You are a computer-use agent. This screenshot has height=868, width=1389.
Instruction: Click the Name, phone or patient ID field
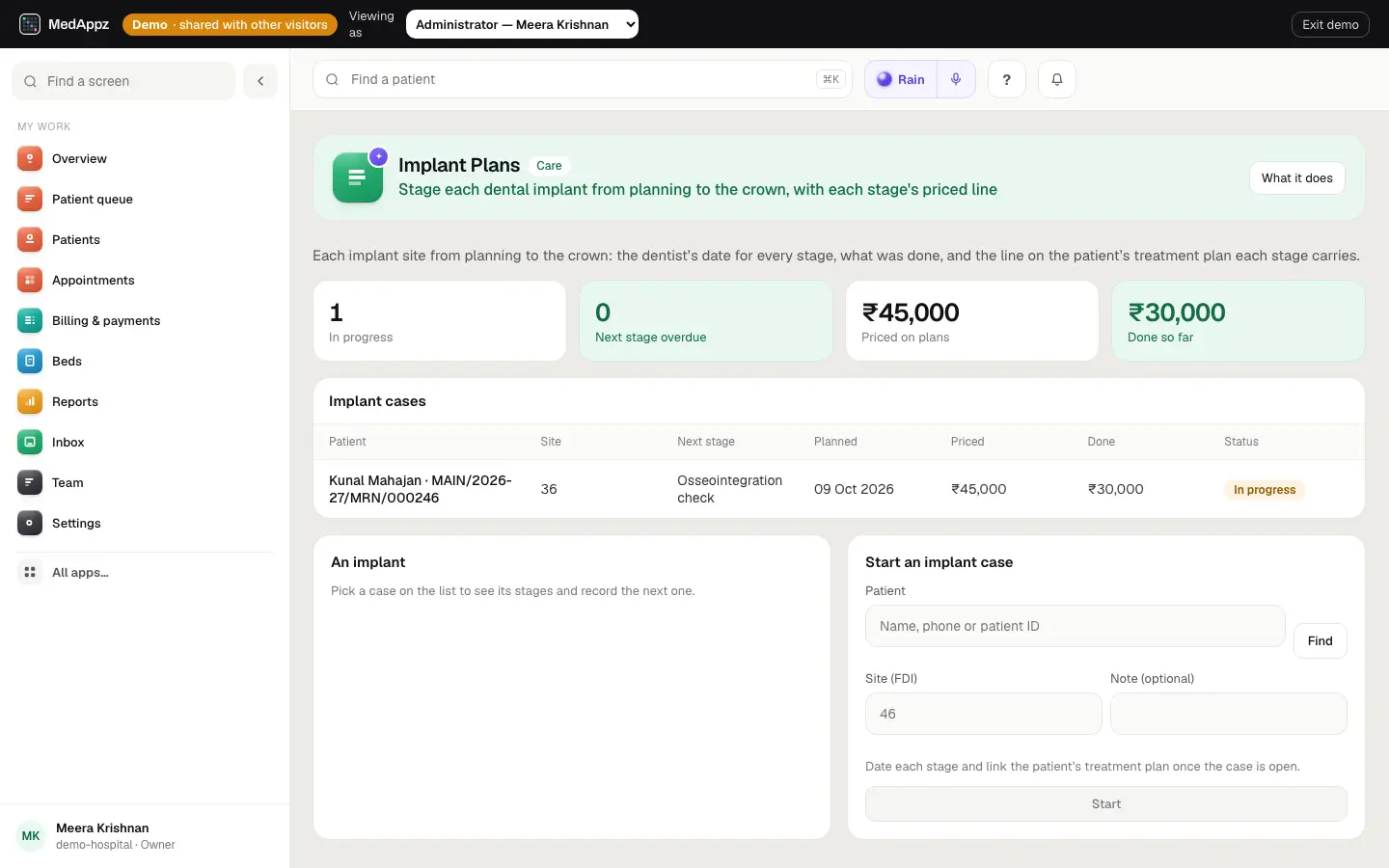(1076, 626)
